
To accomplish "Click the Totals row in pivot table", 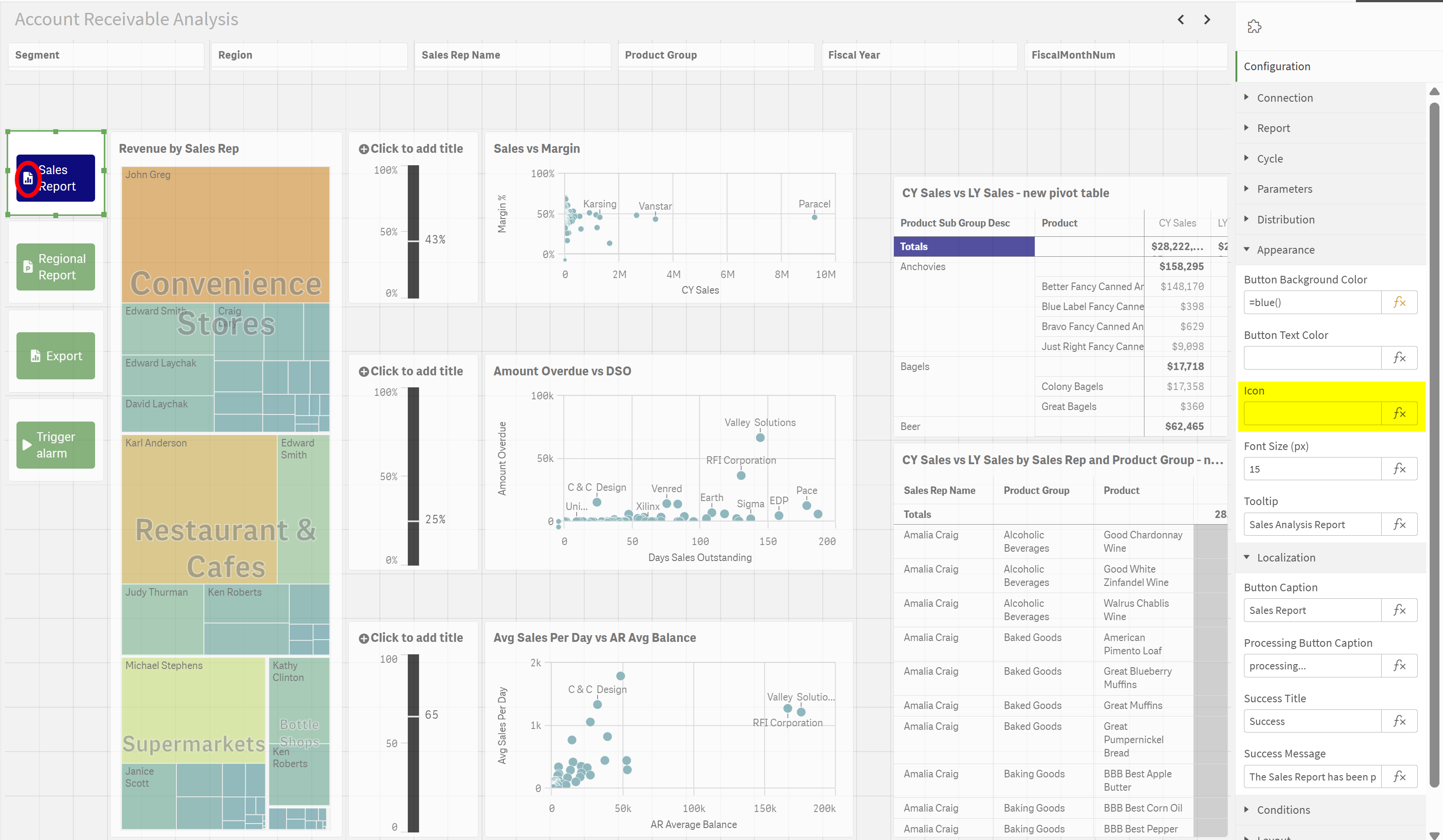I will click(1060, 247).
